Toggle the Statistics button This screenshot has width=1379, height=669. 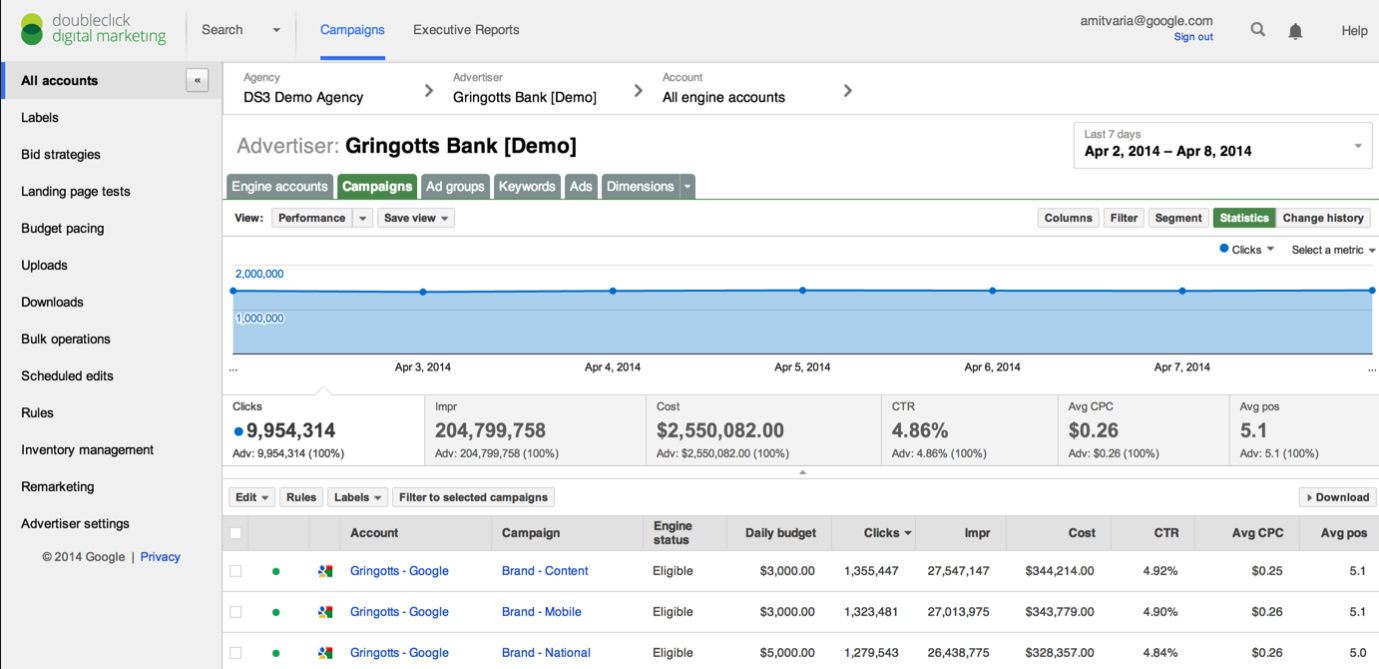tap(1244, 218)
